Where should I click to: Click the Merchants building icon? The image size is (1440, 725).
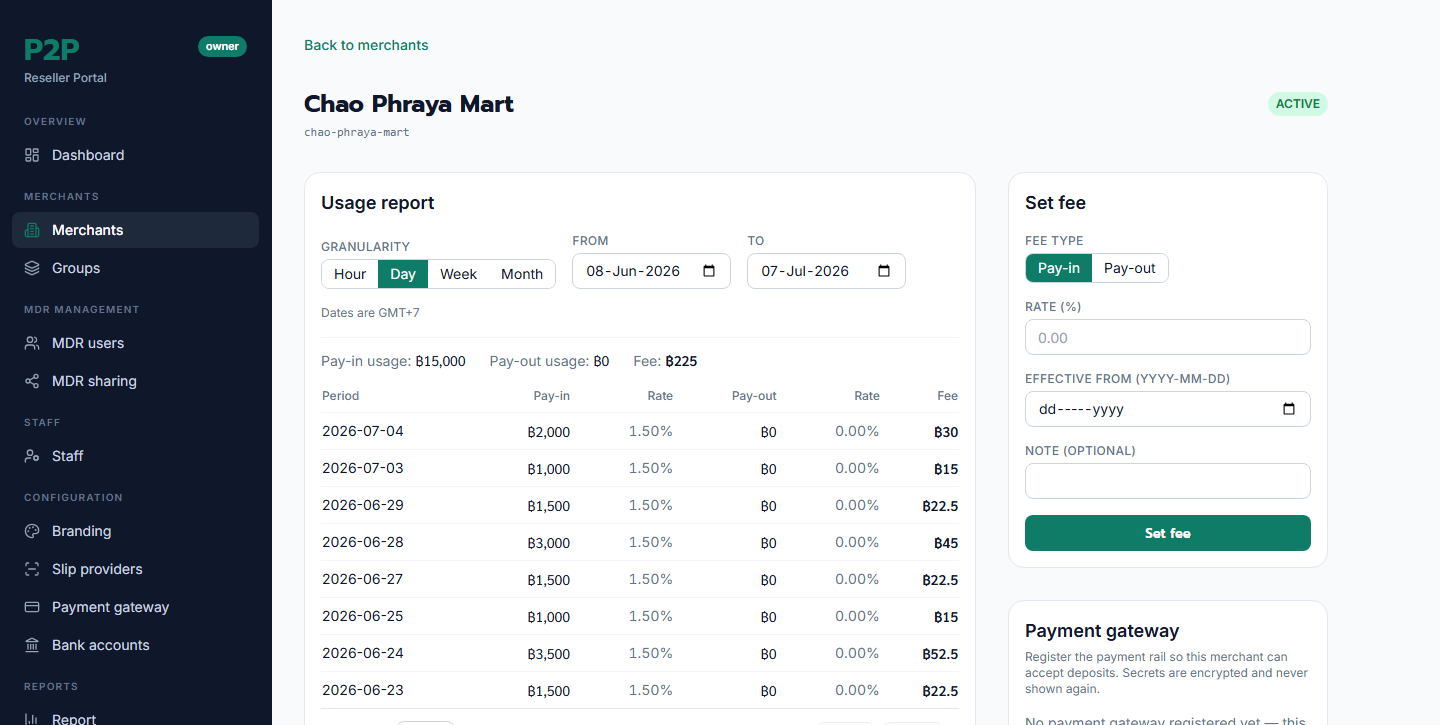[x=32, y=230]
